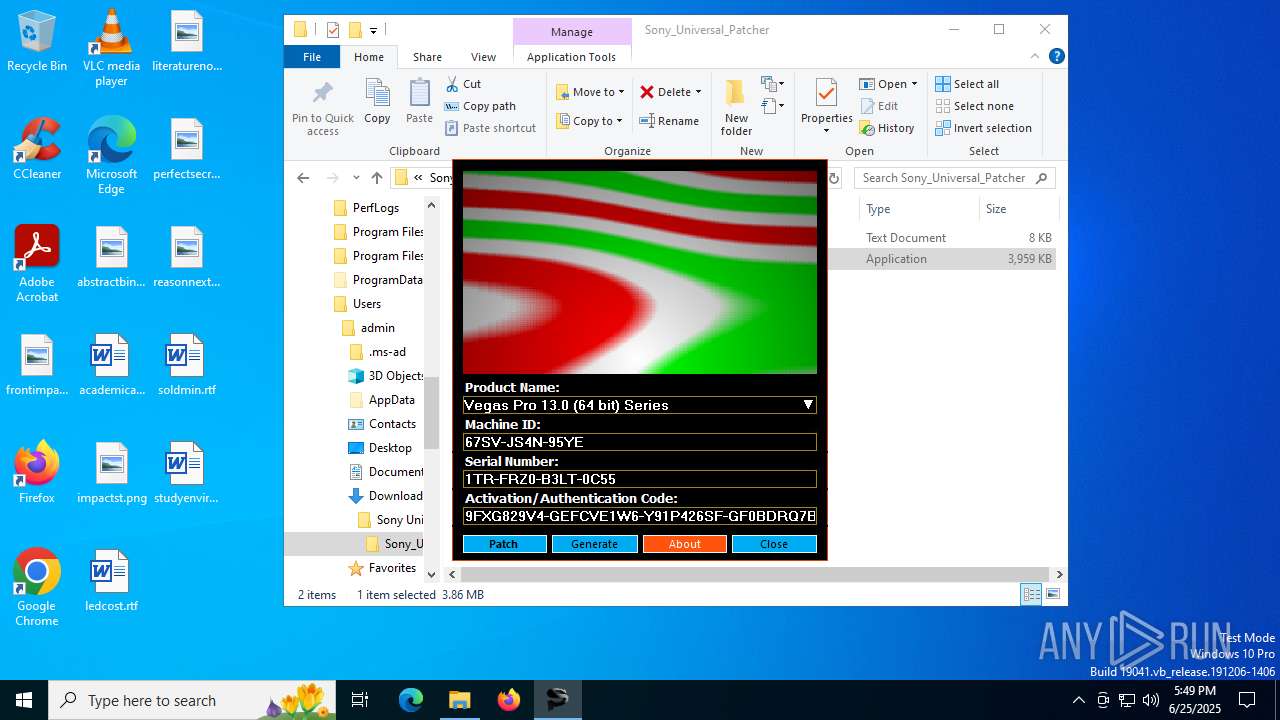Open the Open dropdown in ribbon

(x=888, y=84)
